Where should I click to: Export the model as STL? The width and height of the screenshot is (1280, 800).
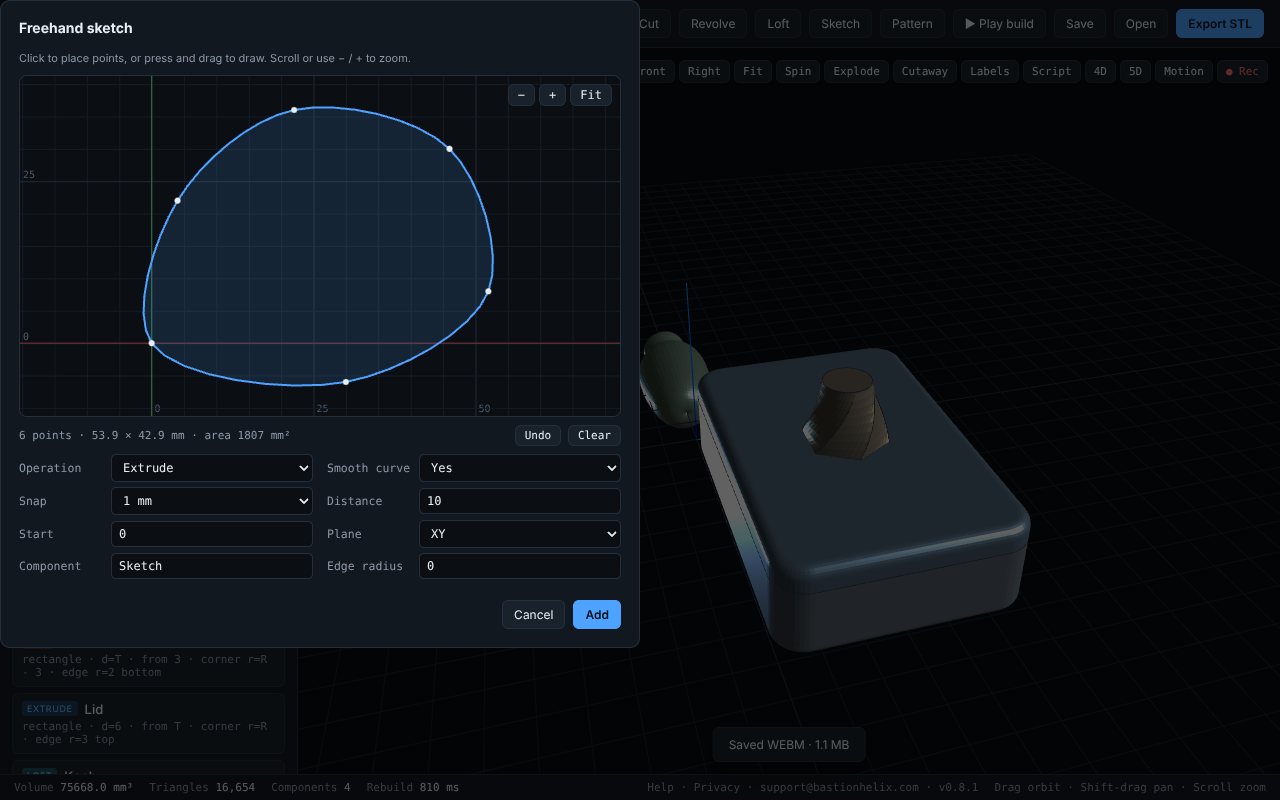click(1220, 24)
